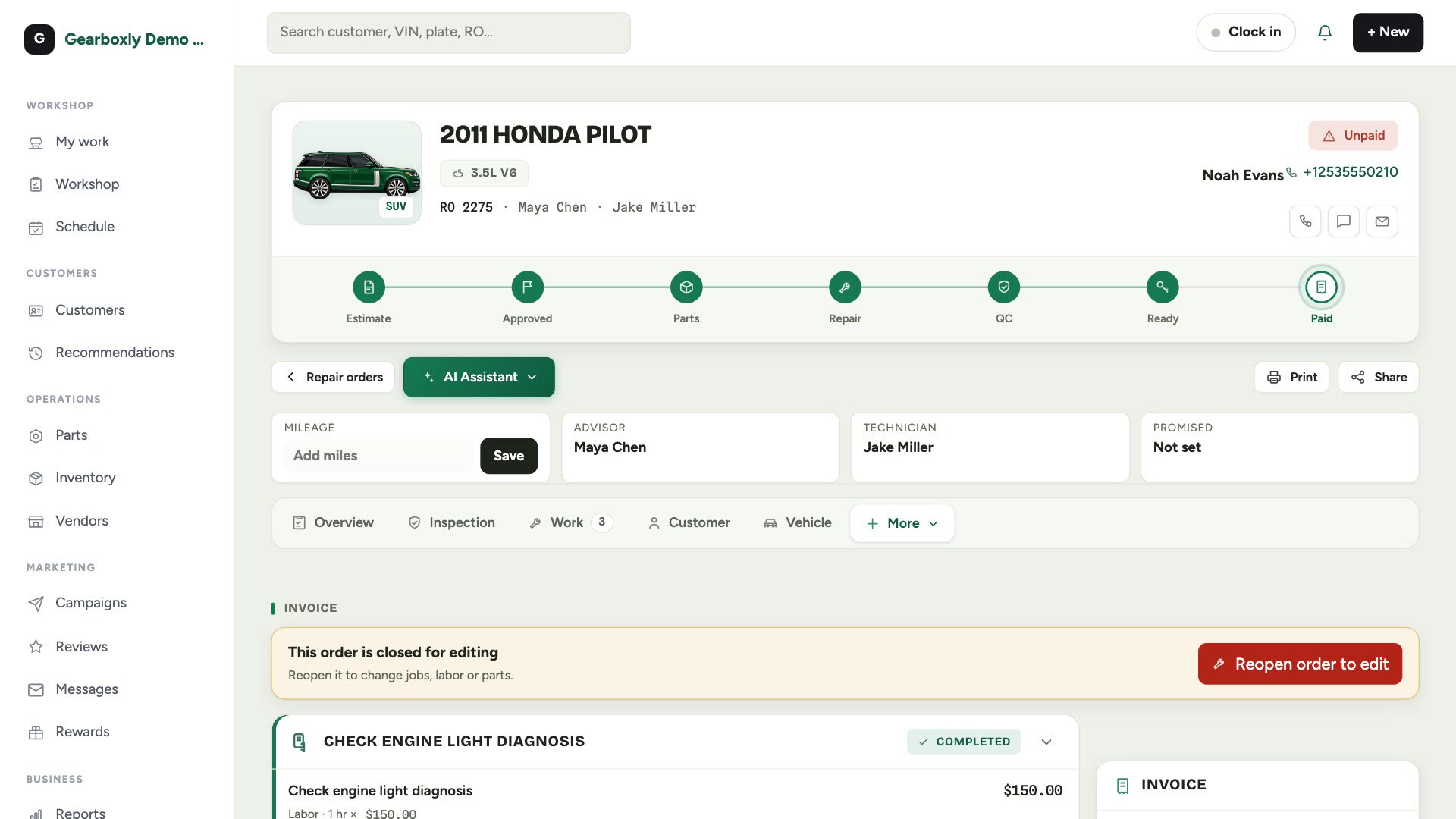Viewport: 1456px width, 819px height.
Task: Save the mileage entry
Action: (509, 456)
